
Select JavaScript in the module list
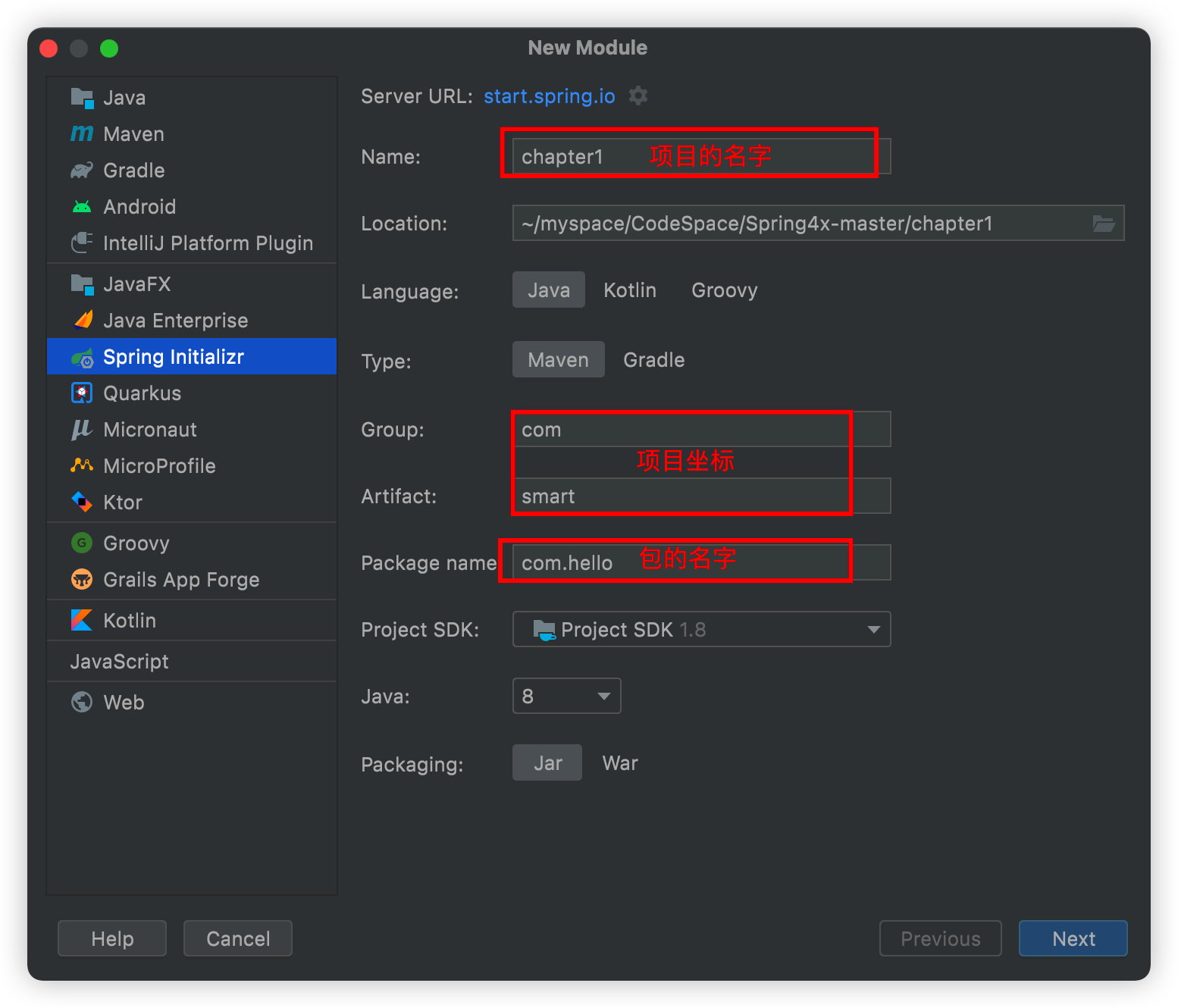pyautogui.click(x=192, y=662)
